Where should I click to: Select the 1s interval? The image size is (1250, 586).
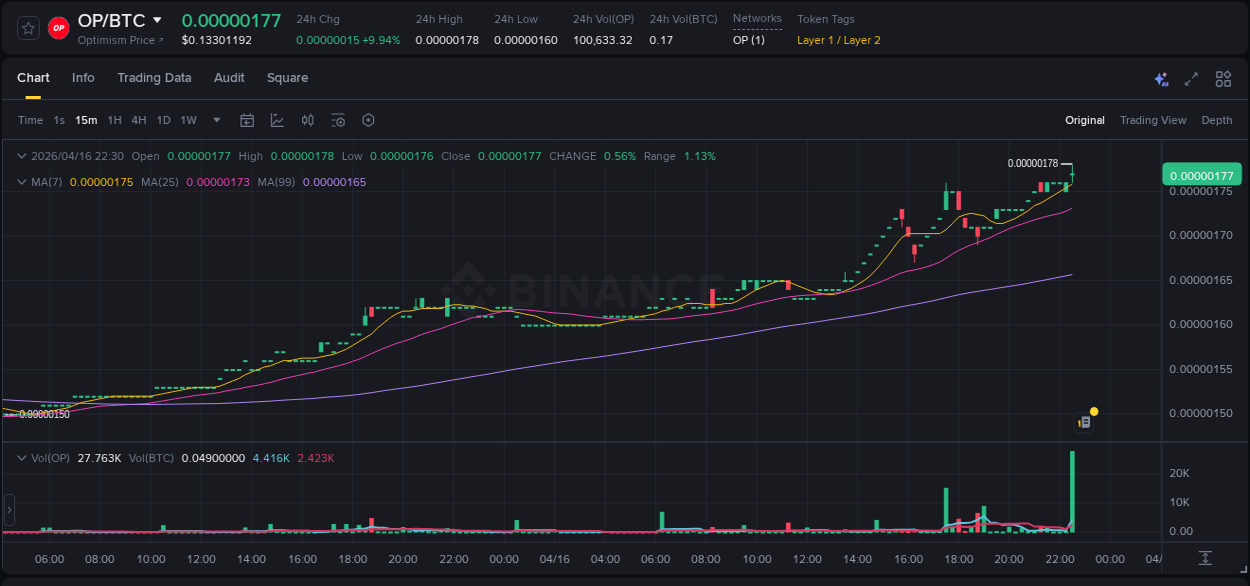[x=59, y=120]
